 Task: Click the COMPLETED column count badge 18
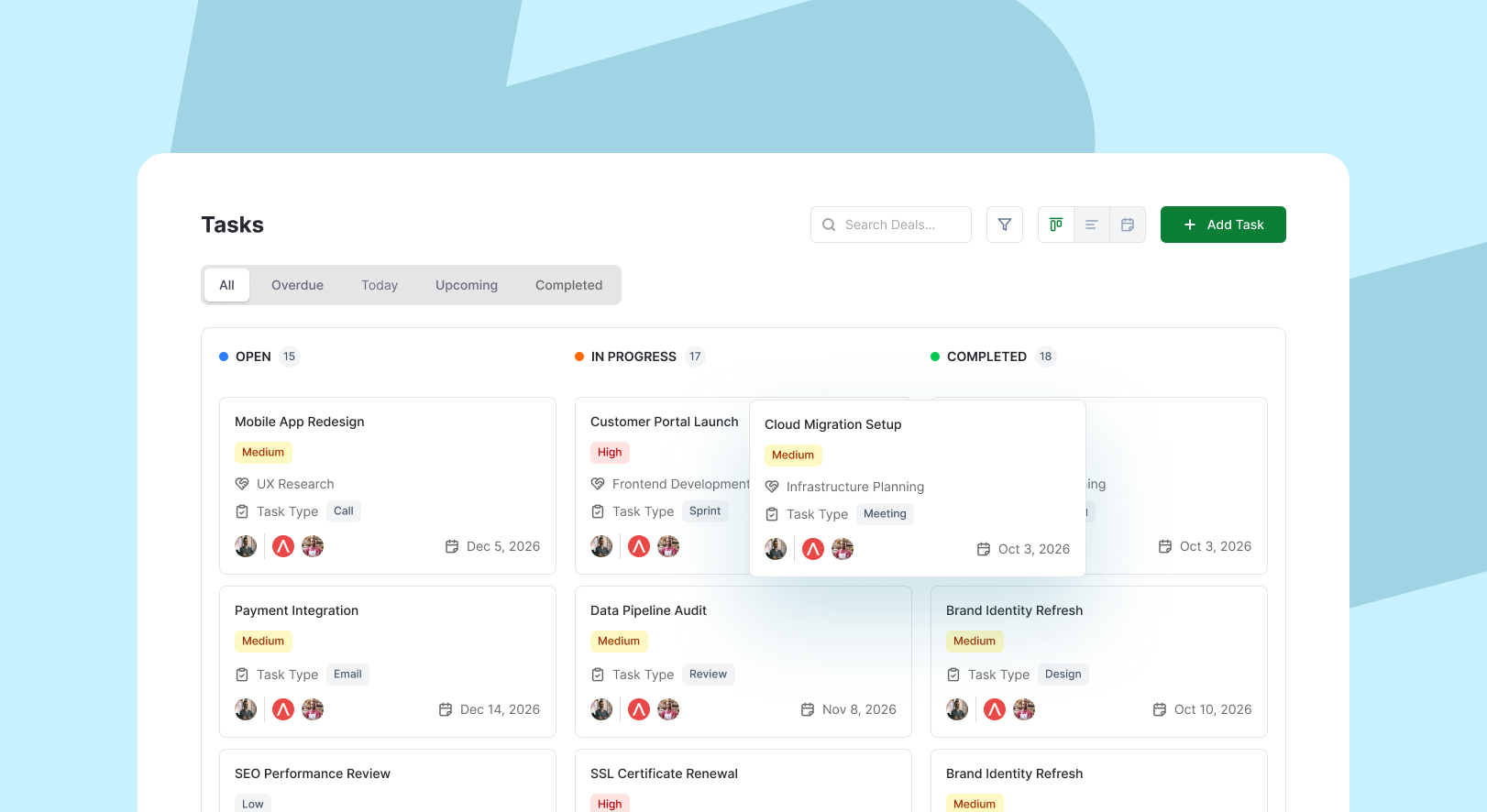point(1046,357)
